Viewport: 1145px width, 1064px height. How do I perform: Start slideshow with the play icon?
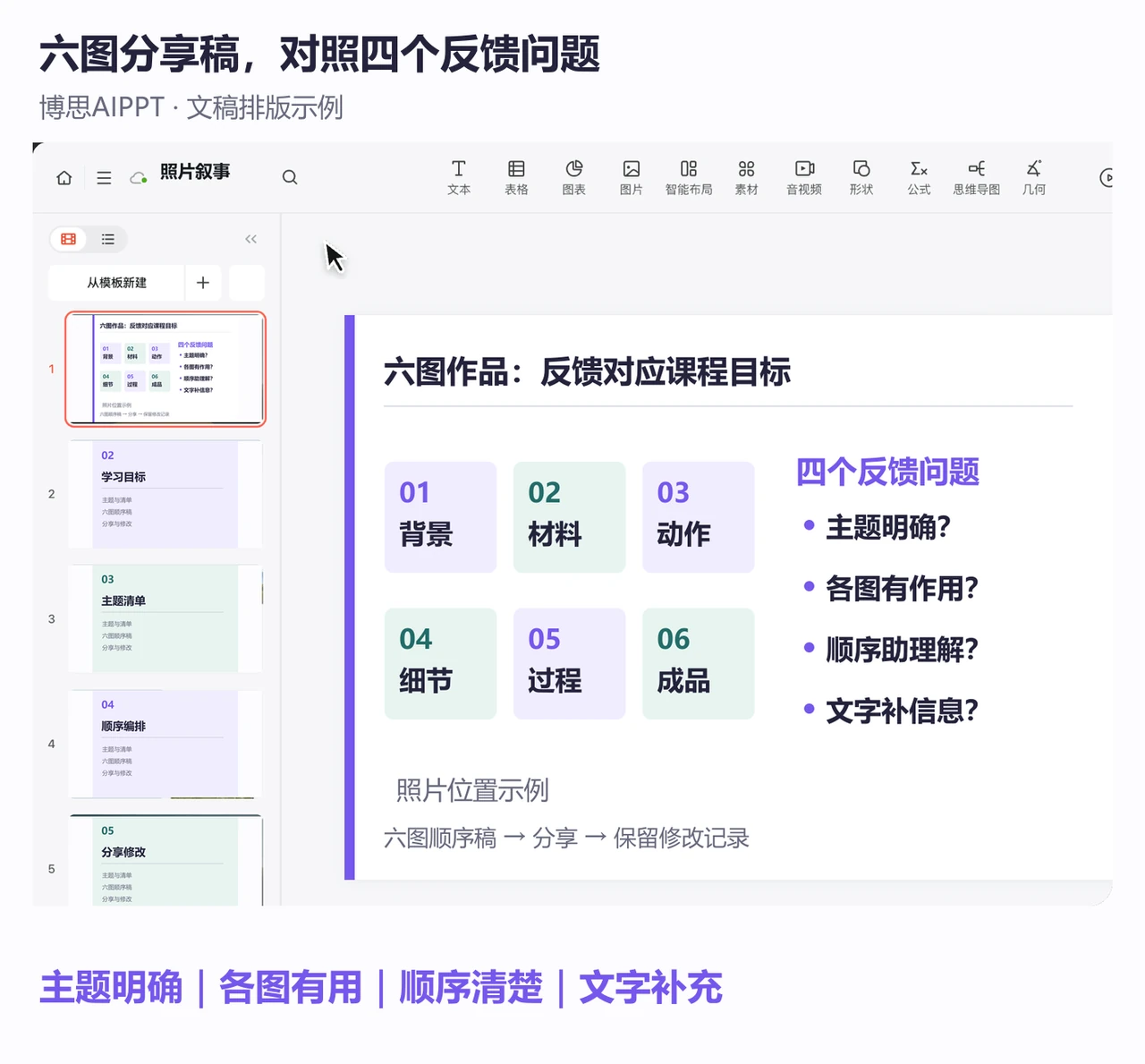(x=1106, y=177)
